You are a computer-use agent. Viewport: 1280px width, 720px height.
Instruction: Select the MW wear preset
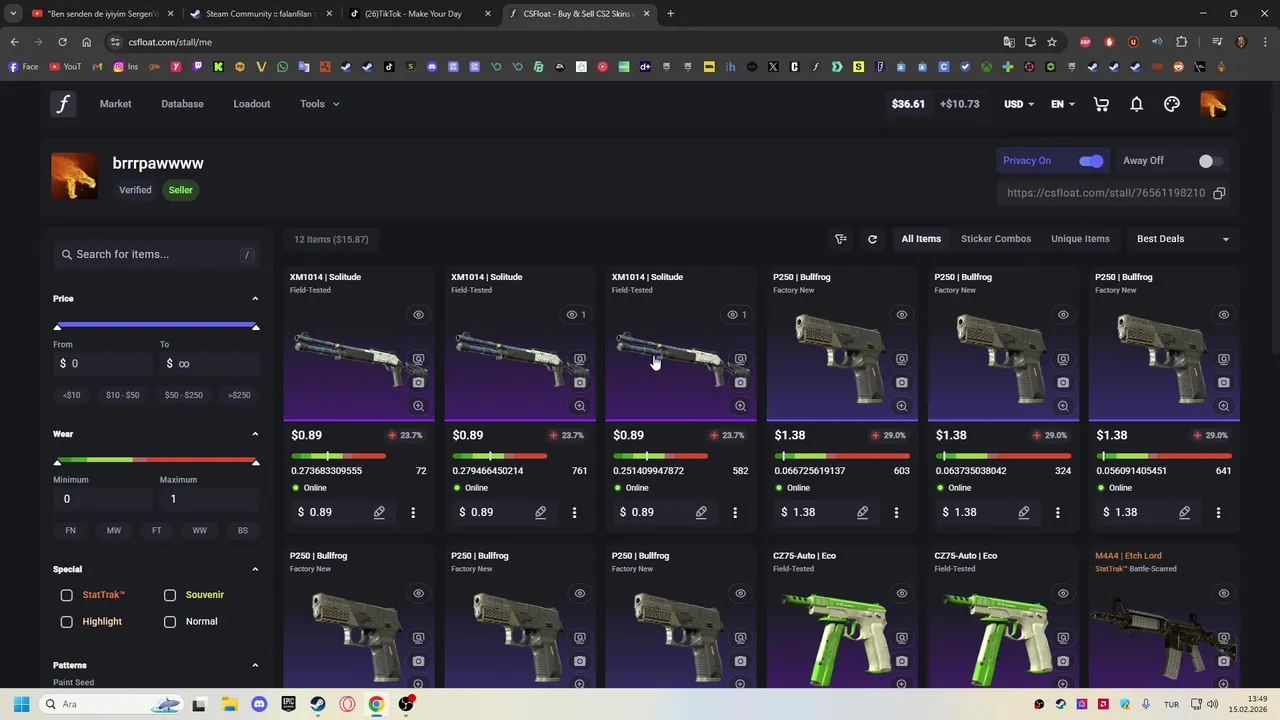[x=114, y=531]
